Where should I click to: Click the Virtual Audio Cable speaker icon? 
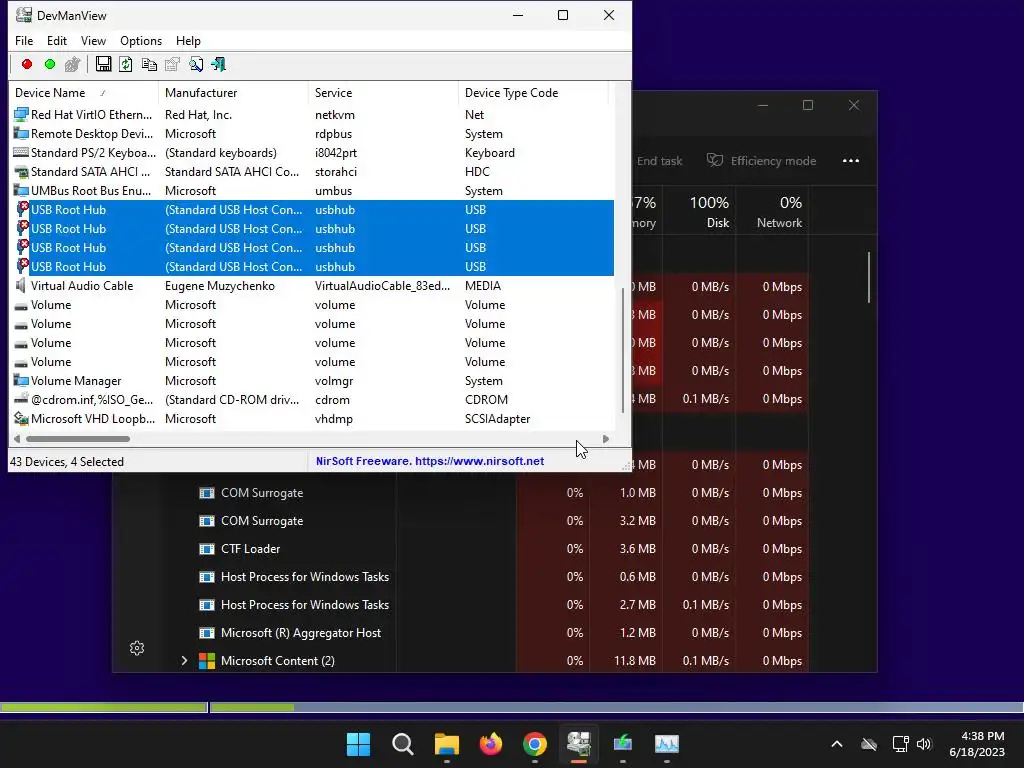(x=21, y=285)
